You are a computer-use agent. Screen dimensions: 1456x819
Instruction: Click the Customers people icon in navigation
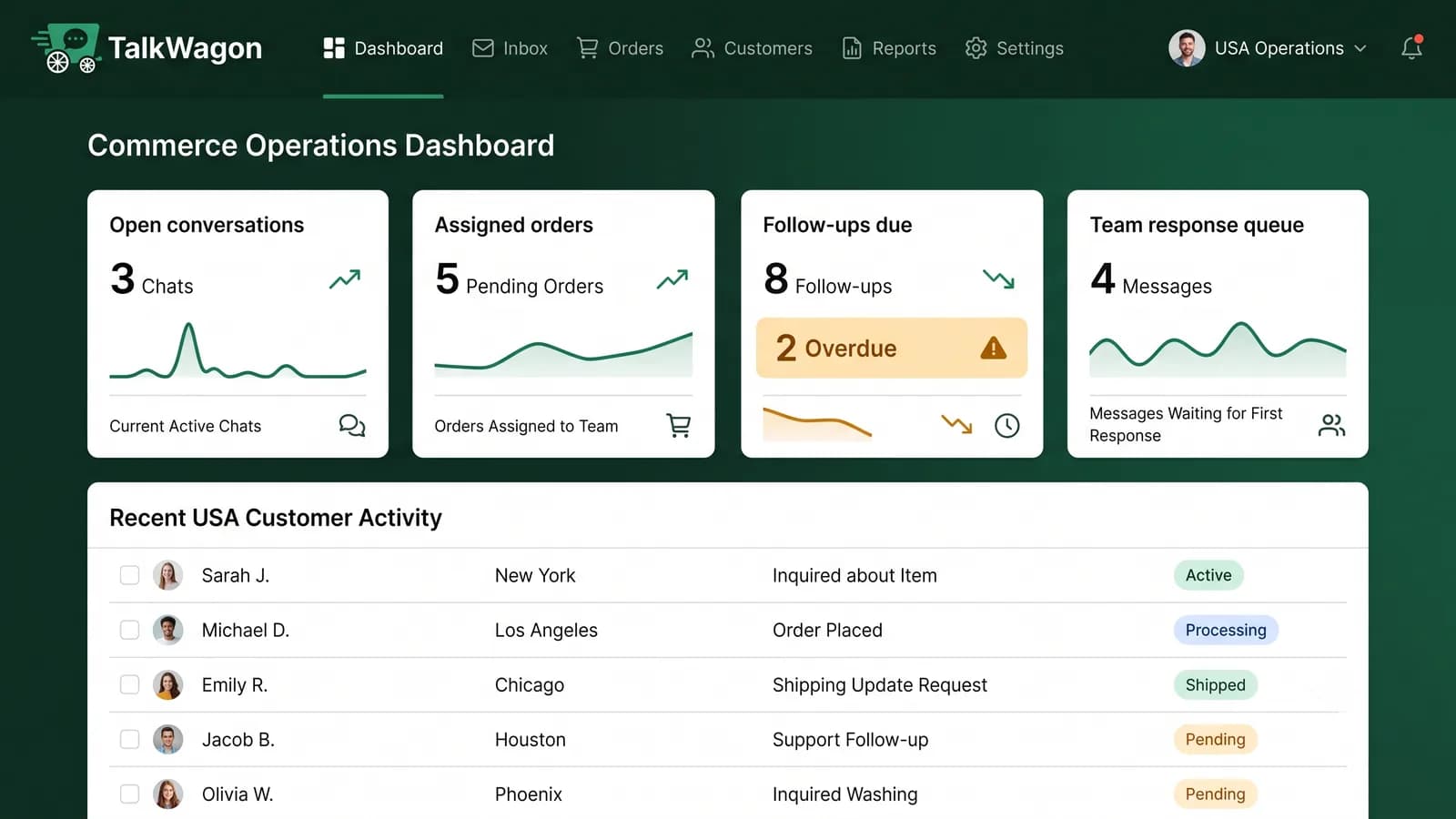point(703,48)
